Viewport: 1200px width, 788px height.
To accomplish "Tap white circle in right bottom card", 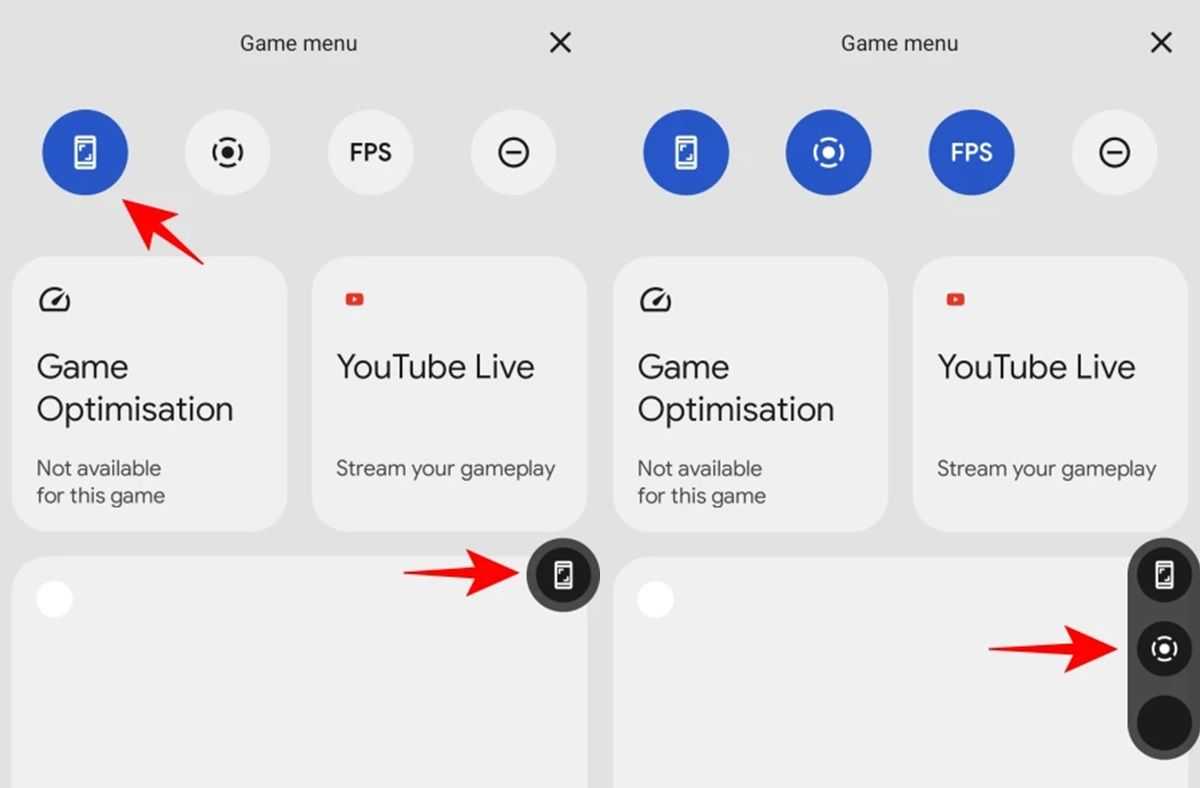I will click(x=655, y=599).
